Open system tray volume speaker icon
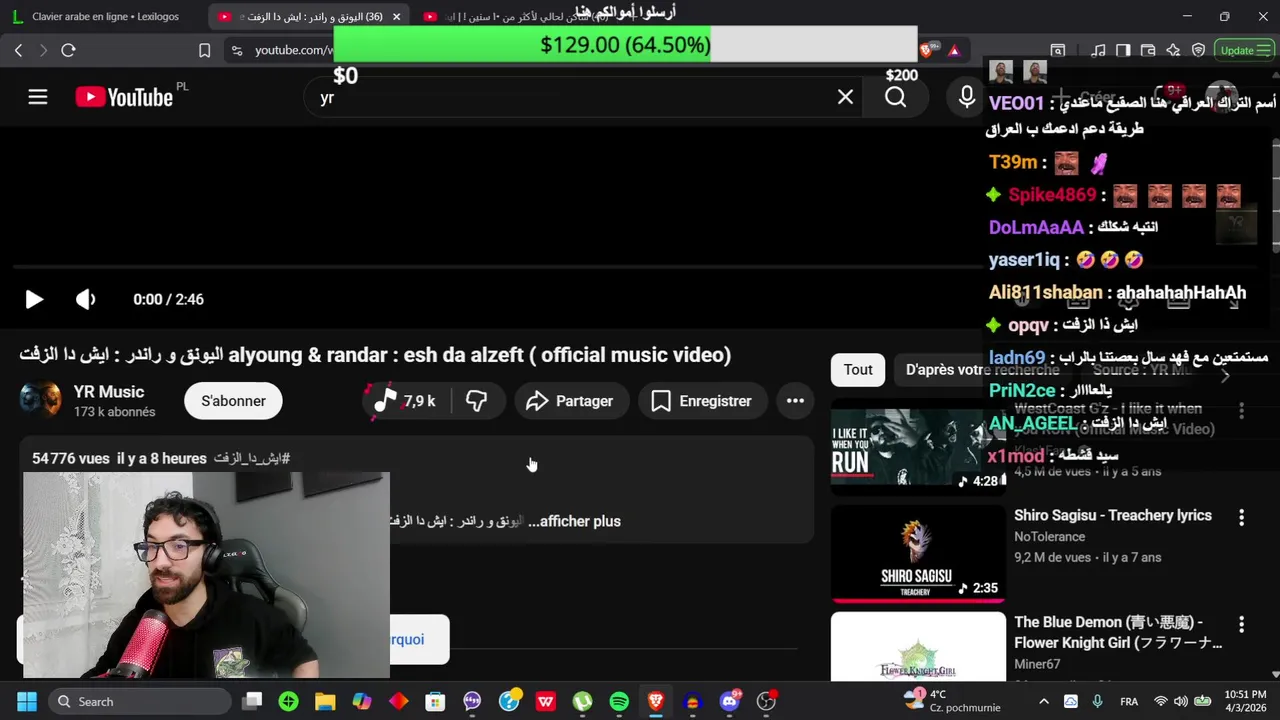This screenshot has width=1280, height=720. pos(1181,702)
